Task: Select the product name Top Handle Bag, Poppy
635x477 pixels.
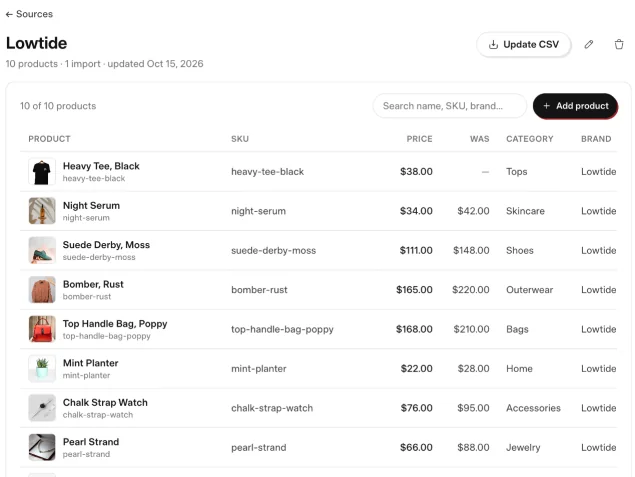Action: pyautogui.click(x=115, y=324)
